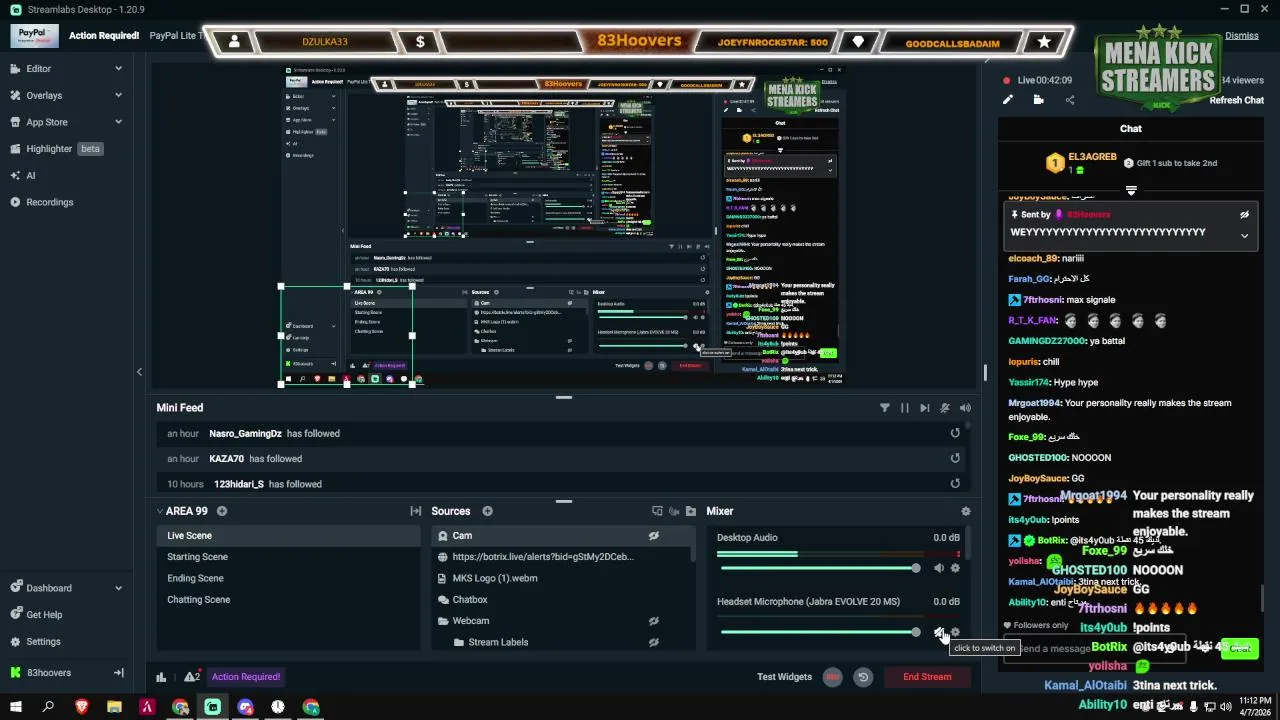
Task: Click Refresh Chat
Action: [1236, 100]
